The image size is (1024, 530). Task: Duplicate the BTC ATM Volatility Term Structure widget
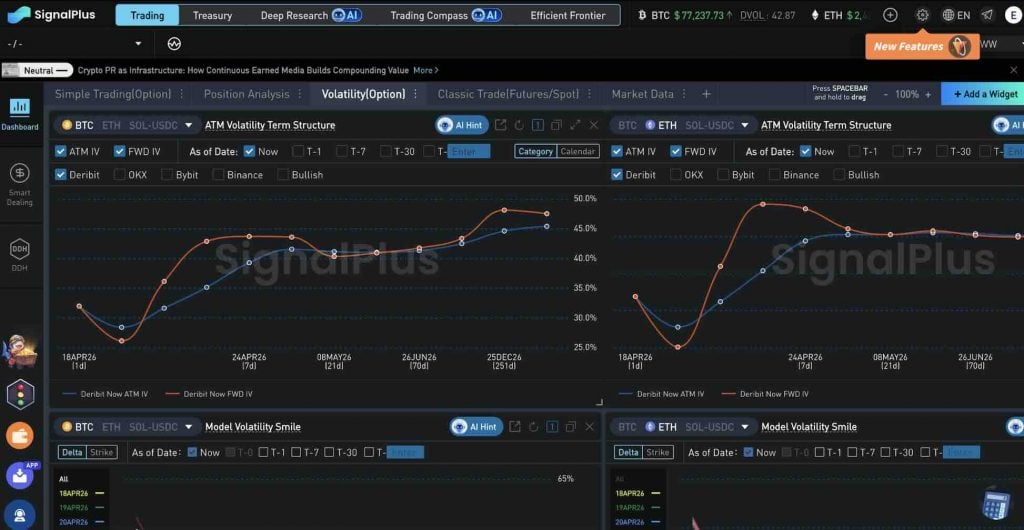point(556,125)
